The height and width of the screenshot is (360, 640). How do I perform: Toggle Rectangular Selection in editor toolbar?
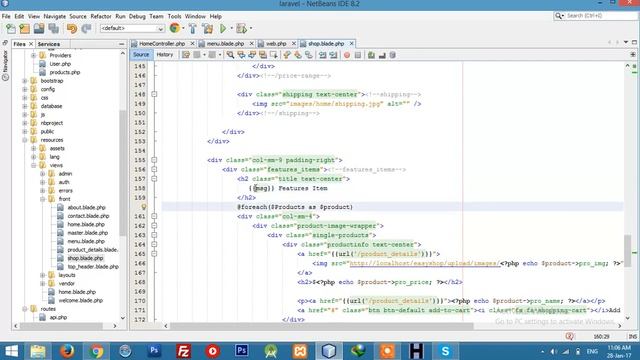point(273,55)
